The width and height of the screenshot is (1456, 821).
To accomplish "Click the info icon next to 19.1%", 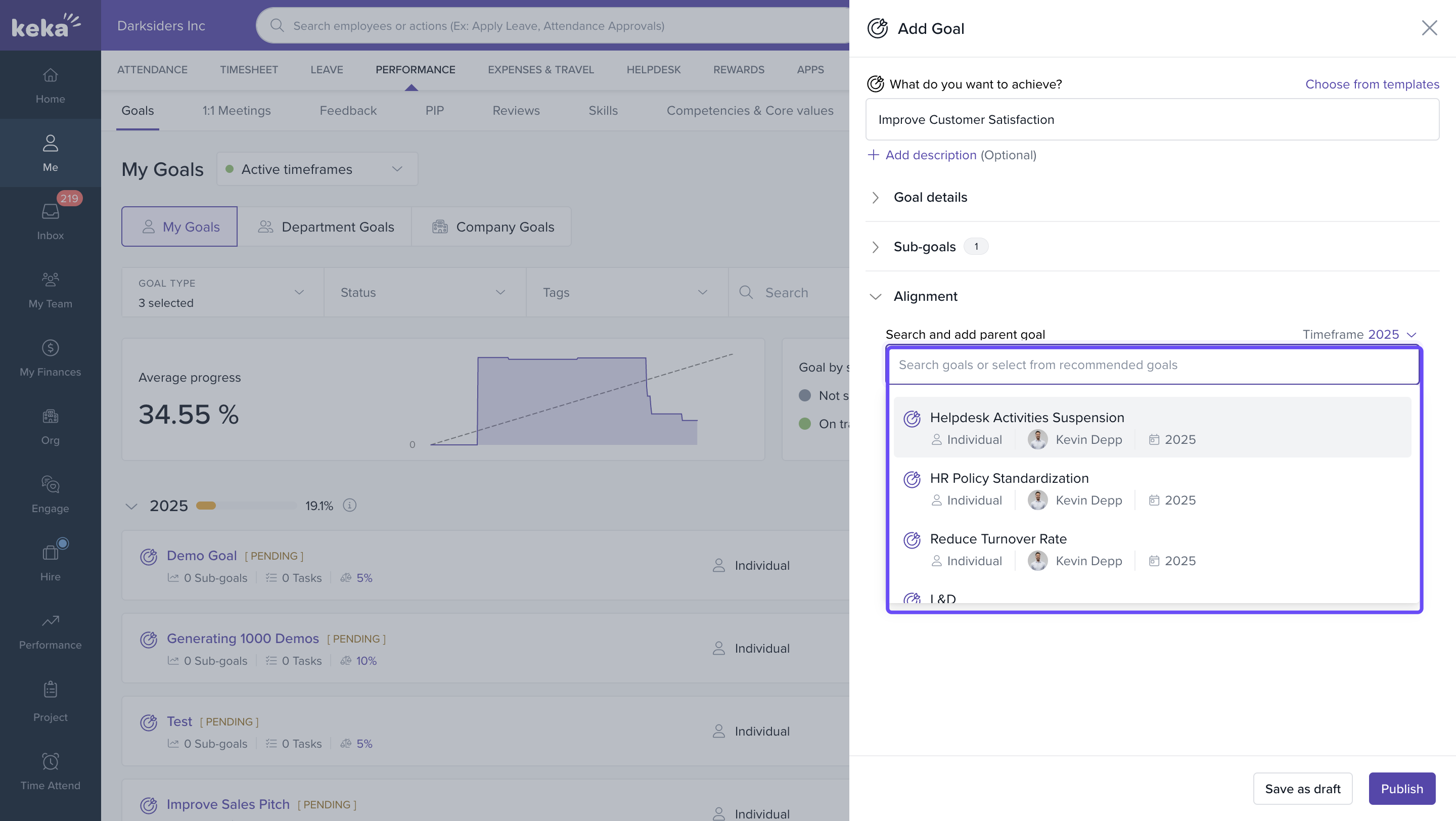I will pyautogui.click(x=350, y=505).
